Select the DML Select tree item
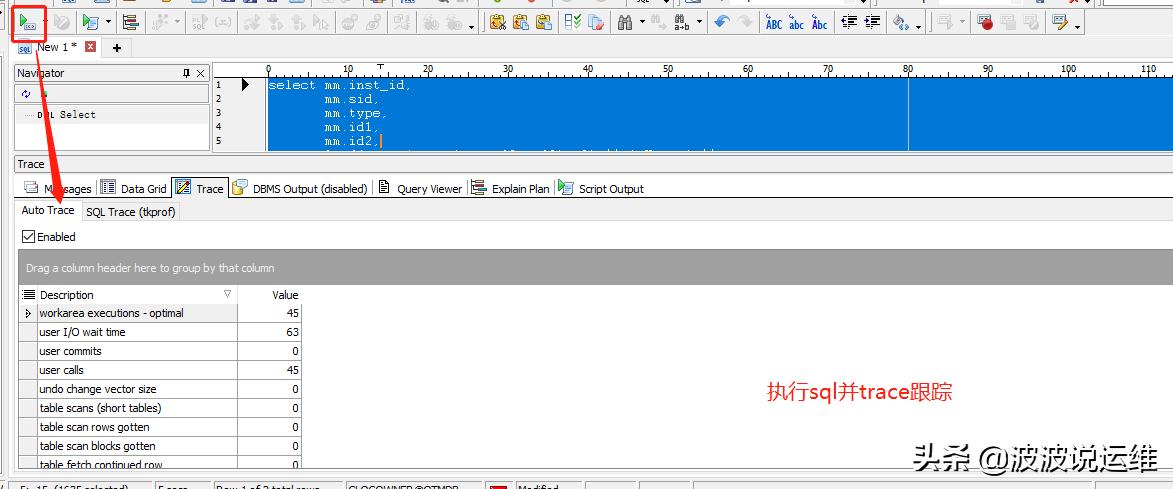Image resolution: width=1173 pixels, height=489 pixels. [x=67, y=114]
